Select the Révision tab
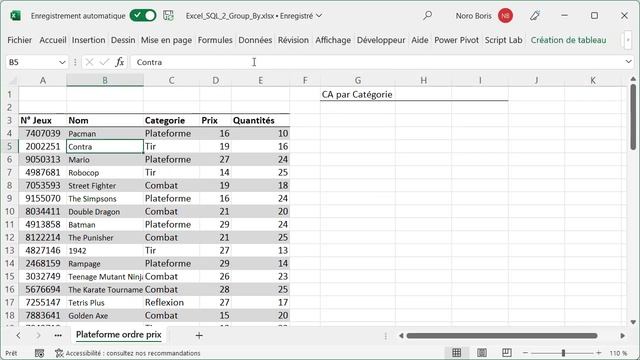640x360 pixels. click(293, 40)
